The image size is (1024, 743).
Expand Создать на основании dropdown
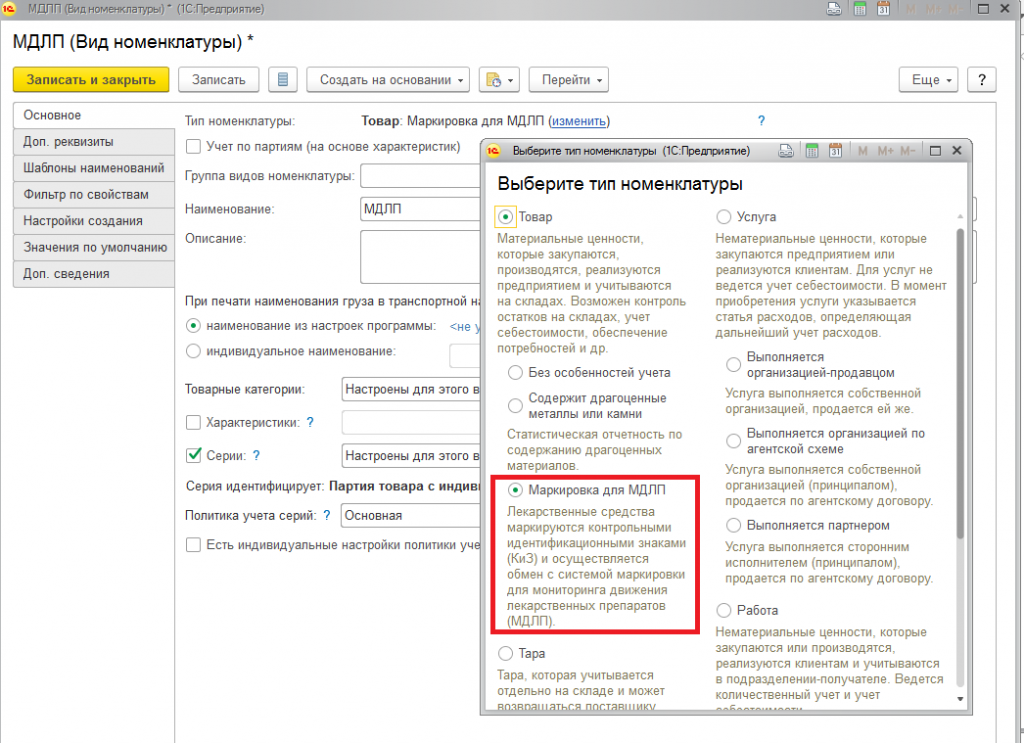coord(388,80)
